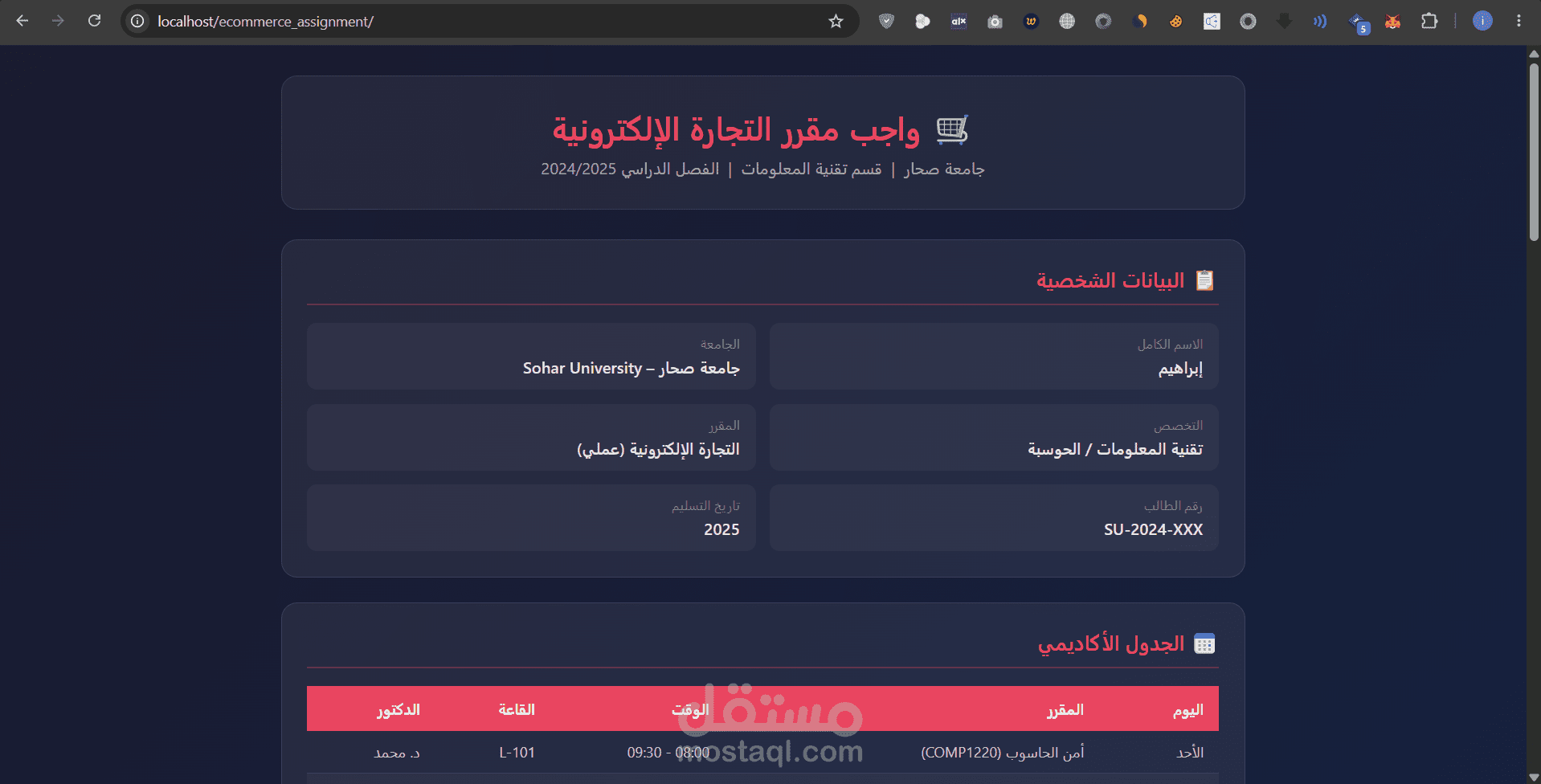Click section title البيانات الشخصية
This screenshot has height=784, width=1541.
(1110, 280)
